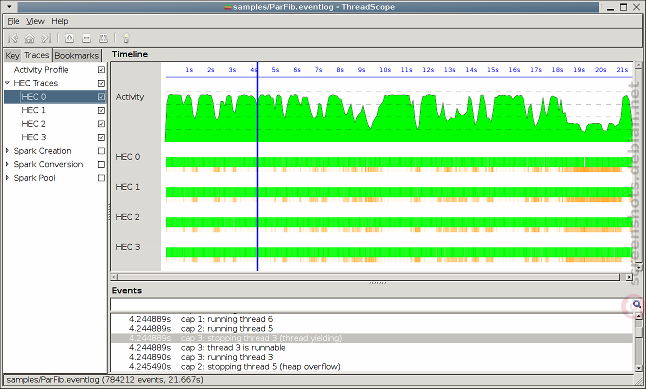Image resolution: width=646 pixels, height=389 pixels.
Task: Jump to the end of the timeline
Action: (46, 38)
